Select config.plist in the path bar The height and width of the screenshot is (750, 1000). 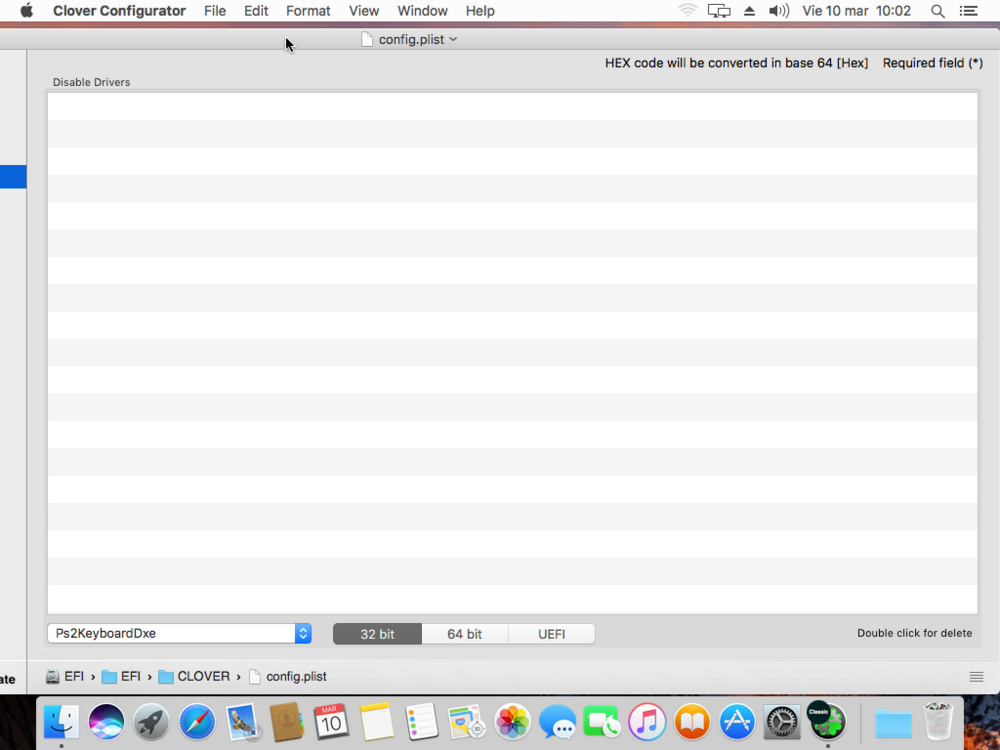tap(287, 676)
